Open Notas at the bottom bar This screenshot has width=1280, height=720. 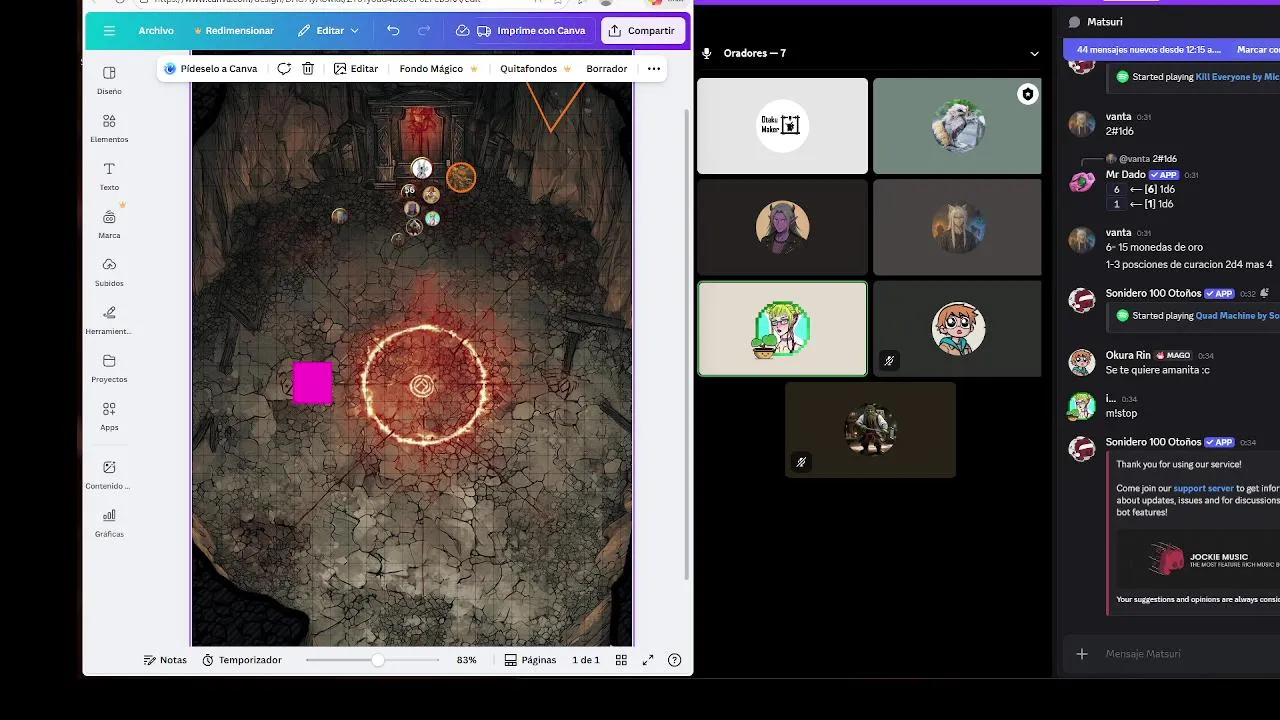coord(165,660)
